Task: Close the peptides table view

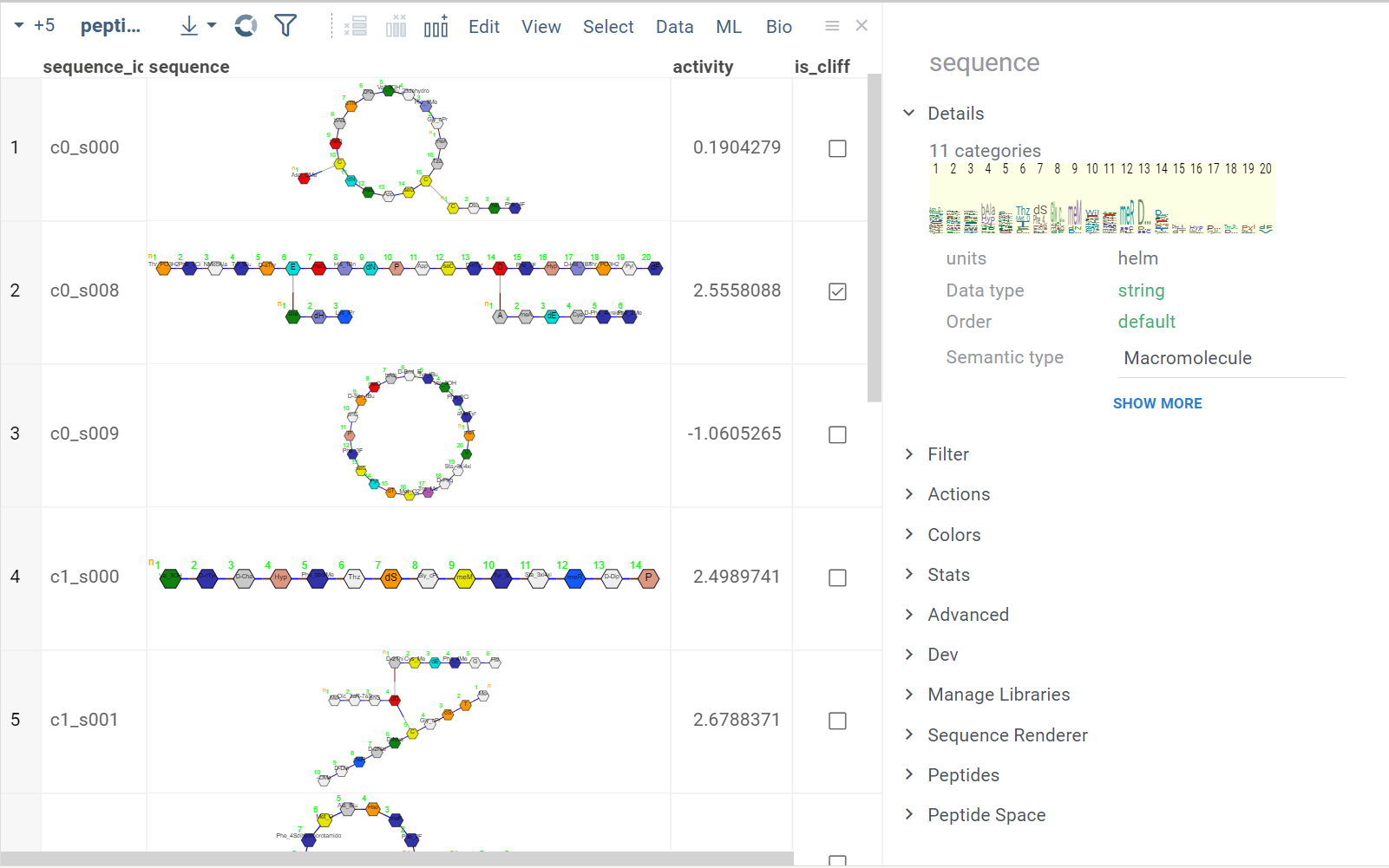Action: [862, 26]
